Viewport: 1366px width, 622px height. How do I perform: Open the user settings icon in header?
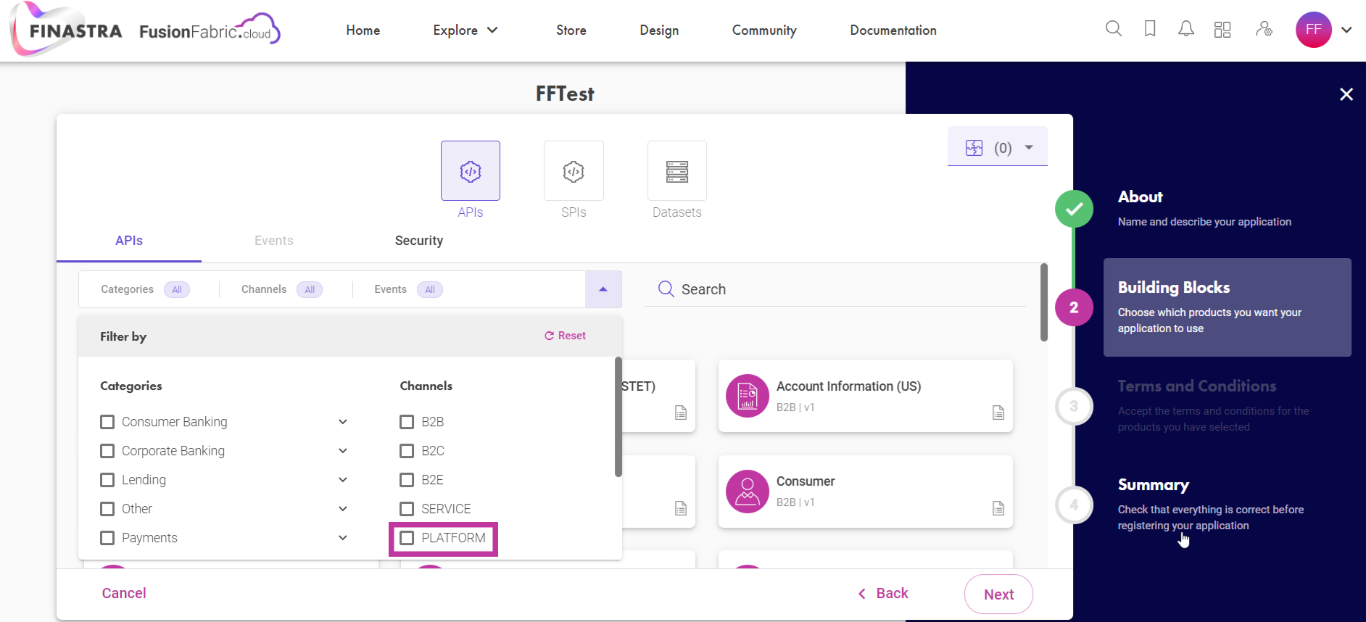[1264, 29]
